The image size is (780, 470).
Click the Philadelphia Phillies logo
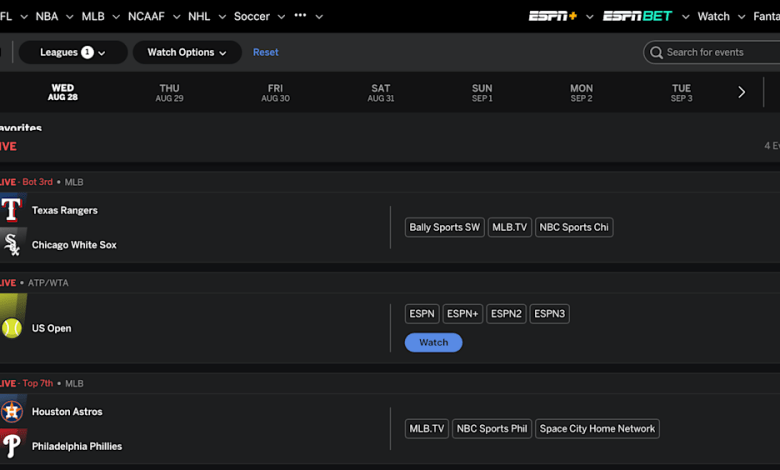coord(11,446)
